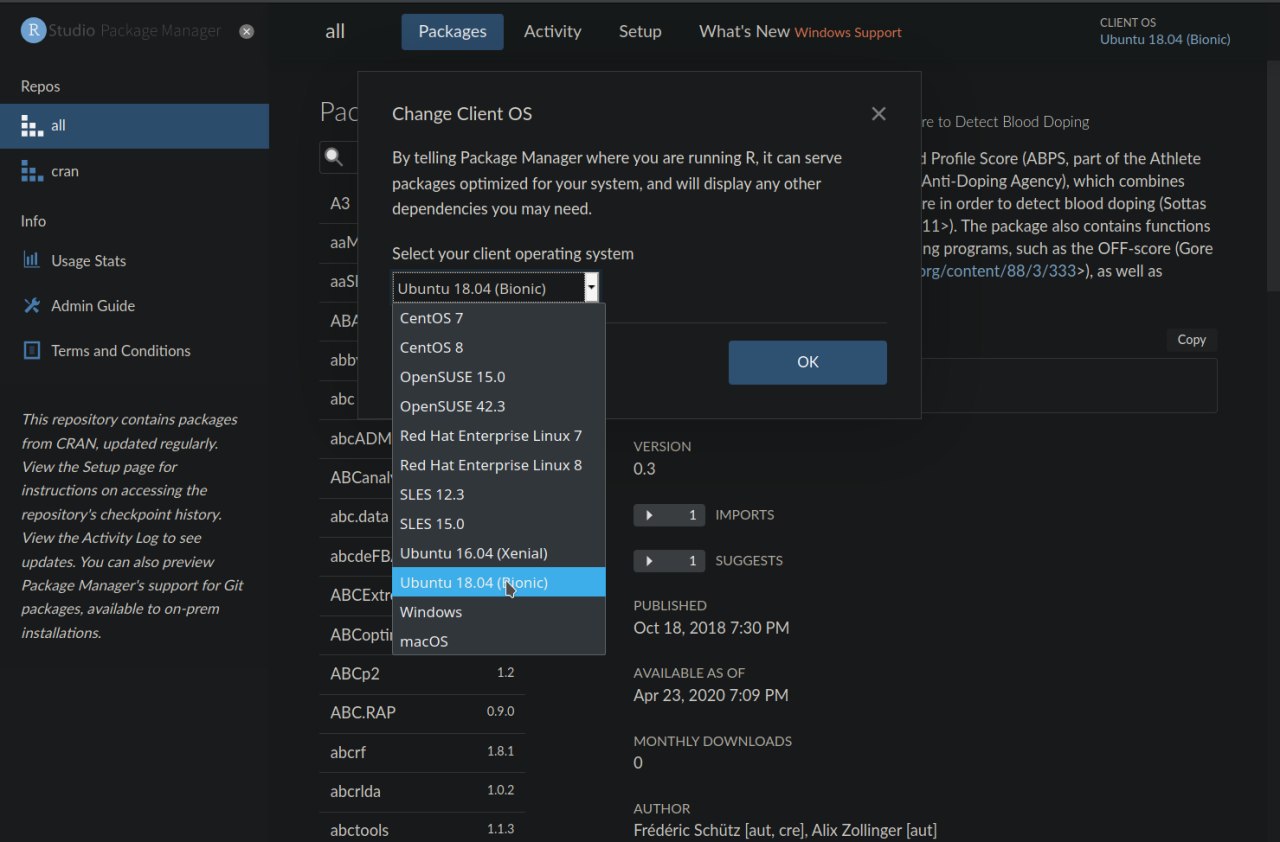
Task: Select macOS as client OS
Action: click(x=499, y=641)
